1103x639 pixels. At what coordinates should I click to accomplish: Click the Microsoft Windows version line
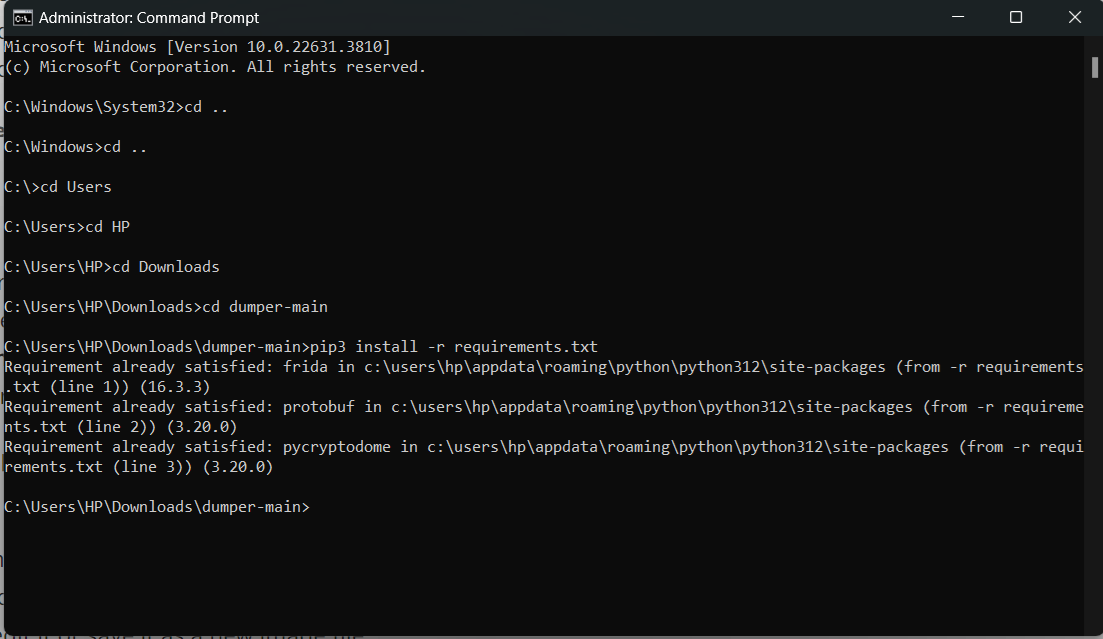197,47
